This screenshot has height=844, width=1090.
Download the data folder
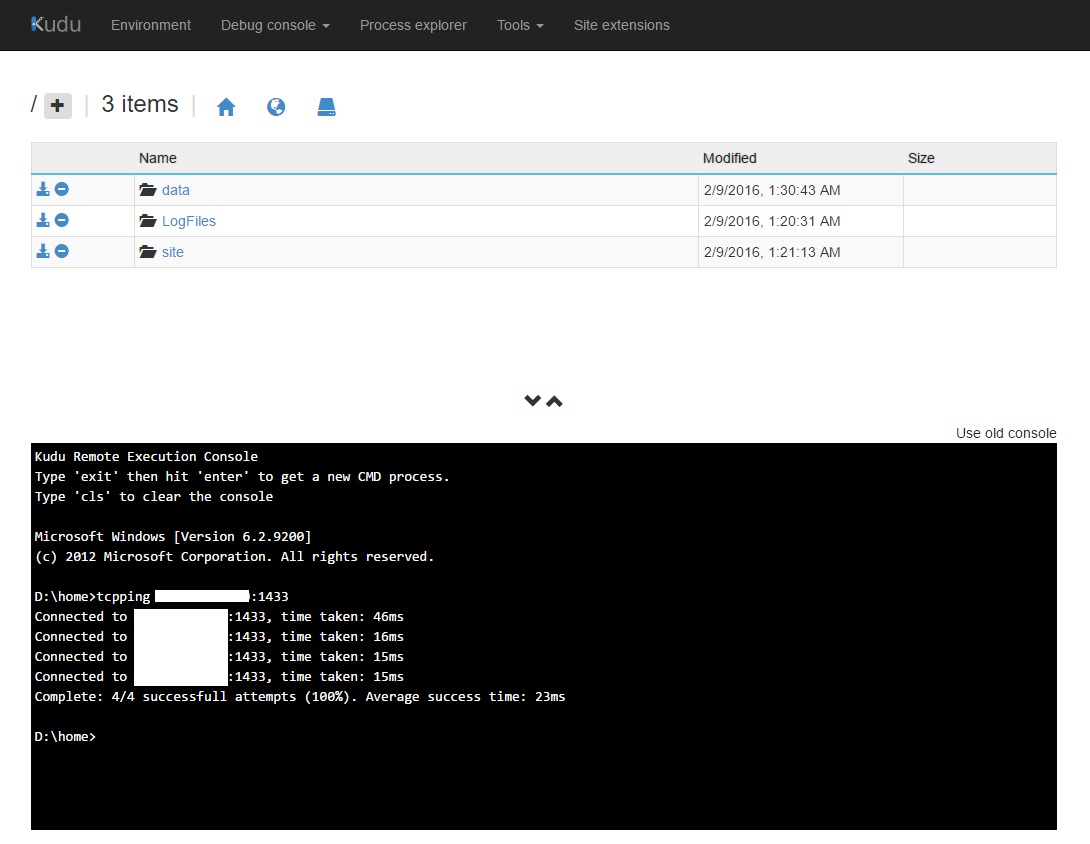coord(43,189)
